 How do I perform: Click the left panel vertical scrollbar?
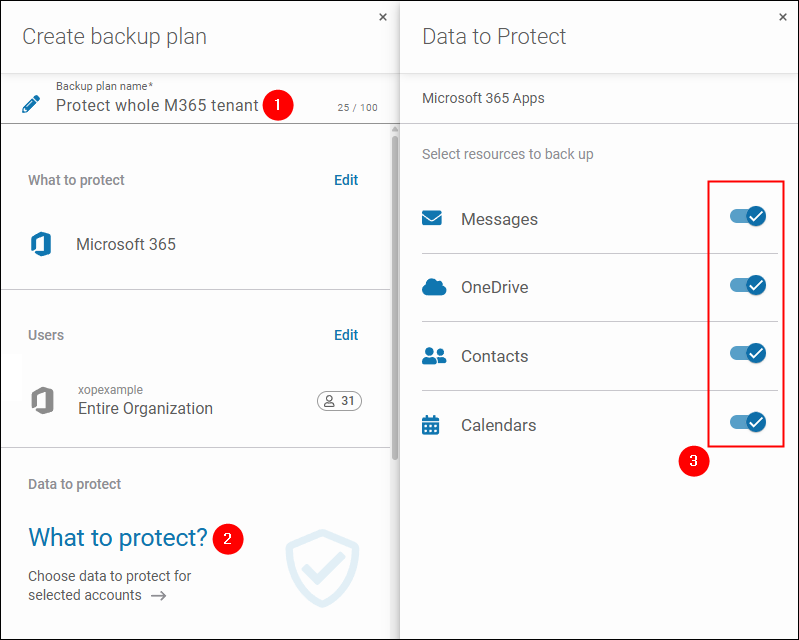click(395, 297)
